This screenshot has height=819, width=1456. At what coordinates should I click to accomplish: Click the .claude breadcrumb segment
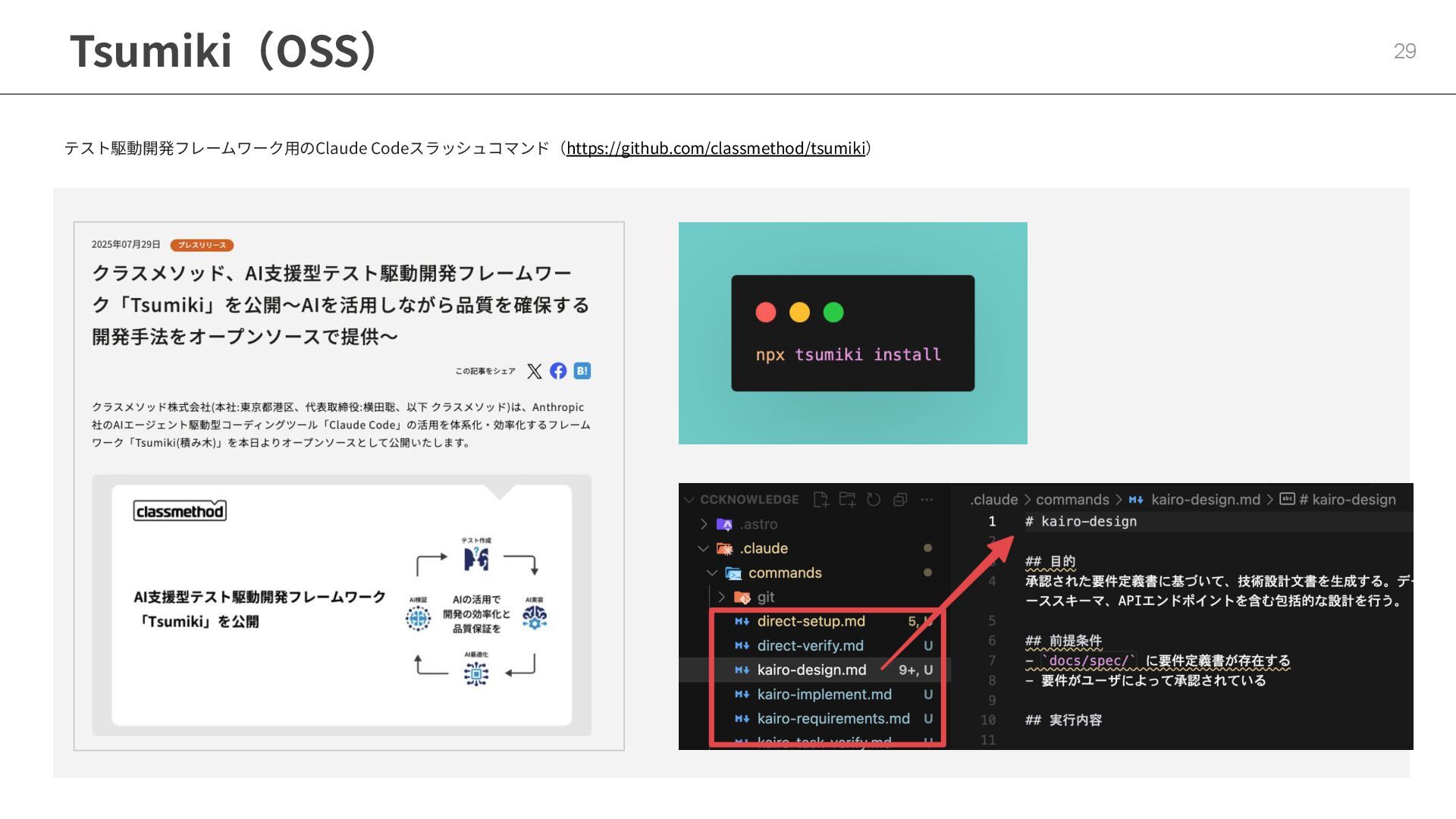993,500
